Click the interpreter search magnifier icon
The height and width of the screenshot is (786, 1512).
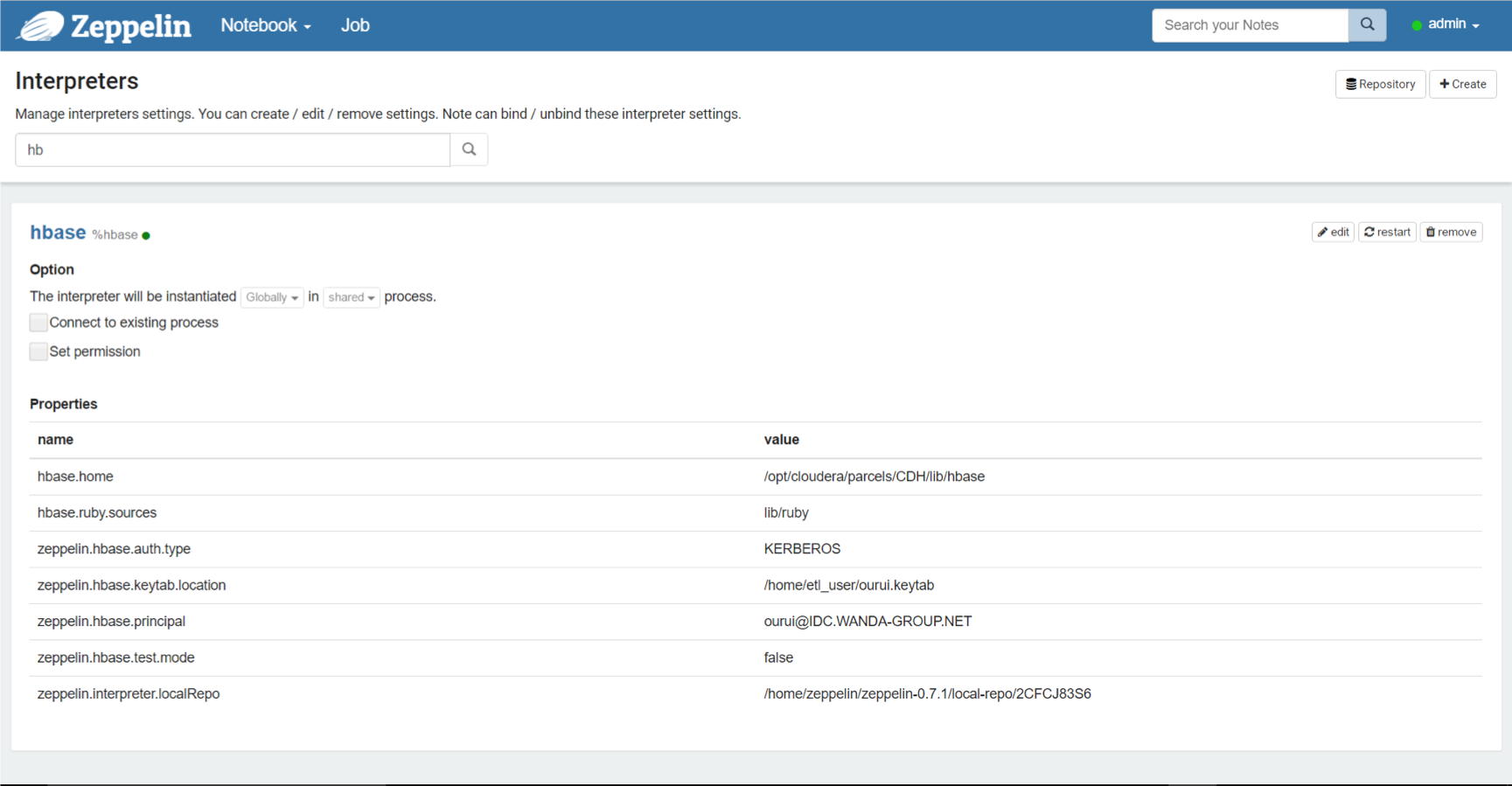click(x=469, y=150)
